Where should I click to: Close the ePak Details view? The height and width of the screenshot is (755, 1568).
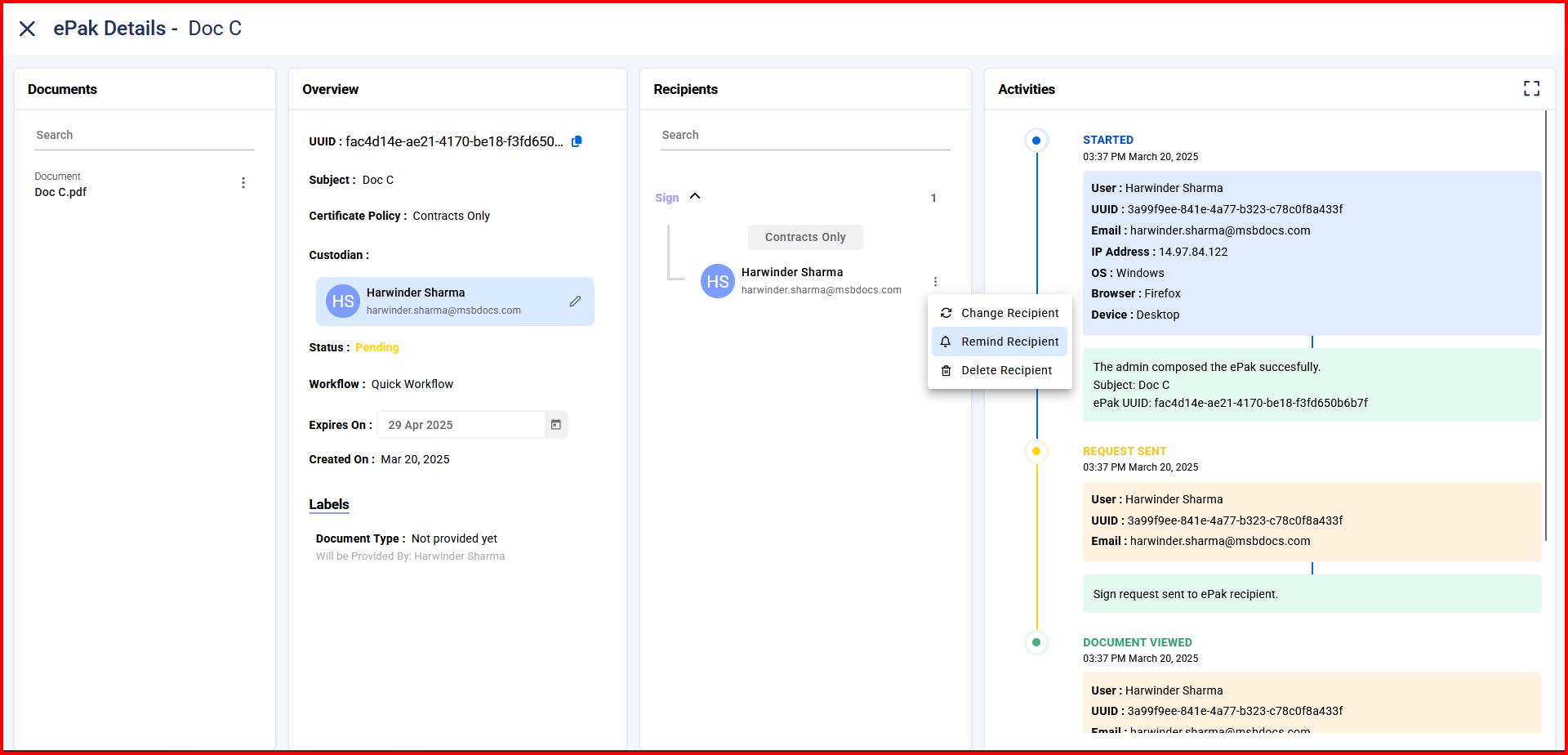pyautogui.click(x=27, y=29)
